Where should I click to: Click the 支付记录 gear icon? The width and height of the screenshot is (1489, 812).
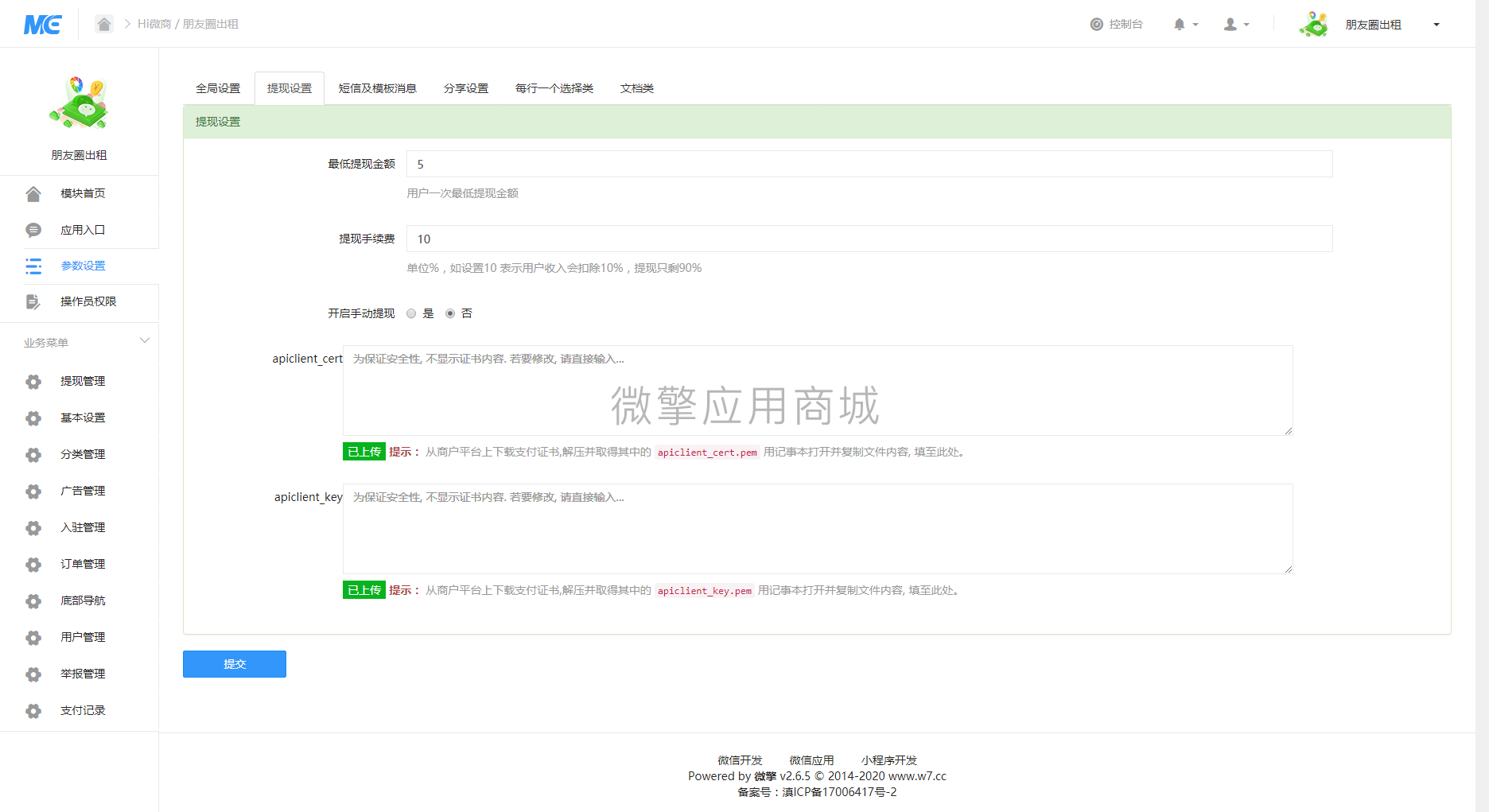coord(33,710)
